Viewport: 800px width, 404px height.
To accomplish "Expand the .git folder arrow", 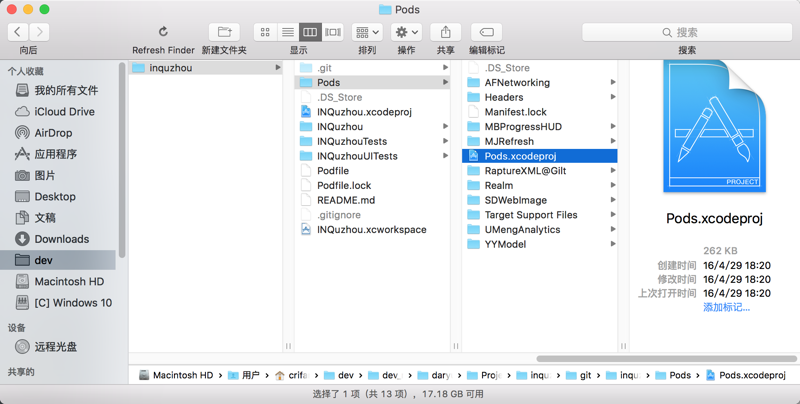I will [x=445, y=67].
